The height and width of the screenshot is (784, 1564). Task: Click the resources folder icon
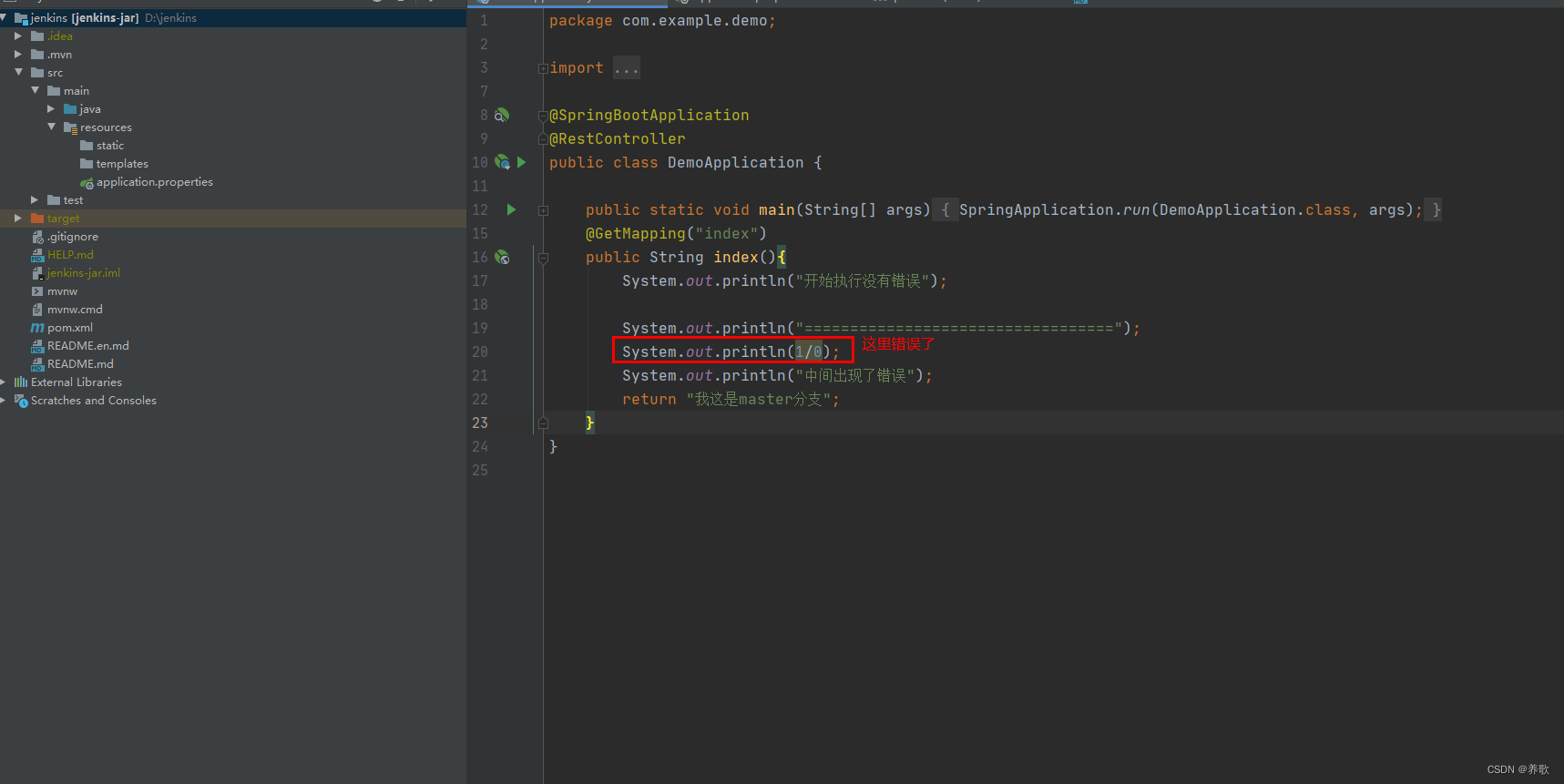tap(70, 127)
